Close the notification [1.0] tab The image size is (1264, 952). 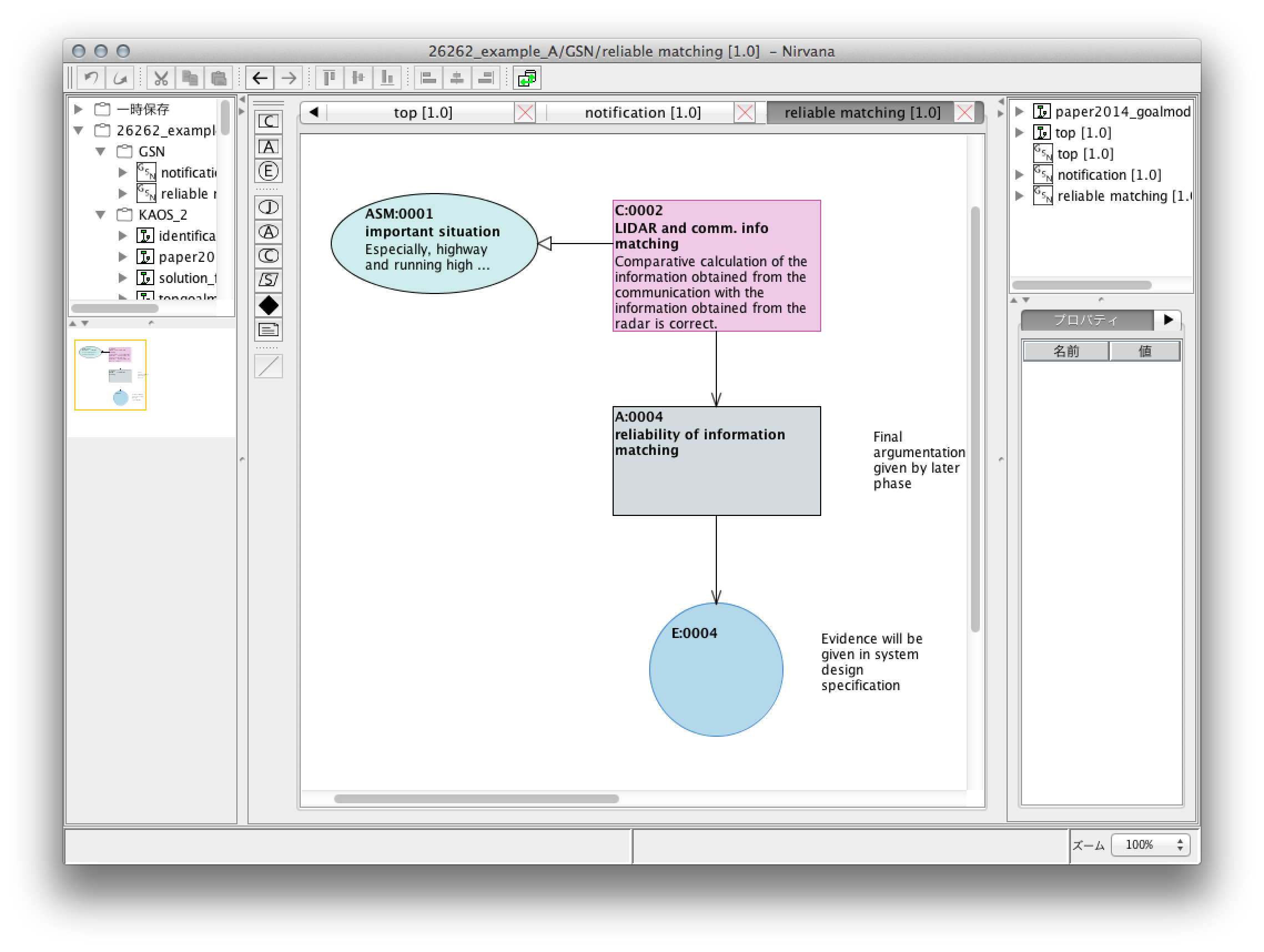745,113
